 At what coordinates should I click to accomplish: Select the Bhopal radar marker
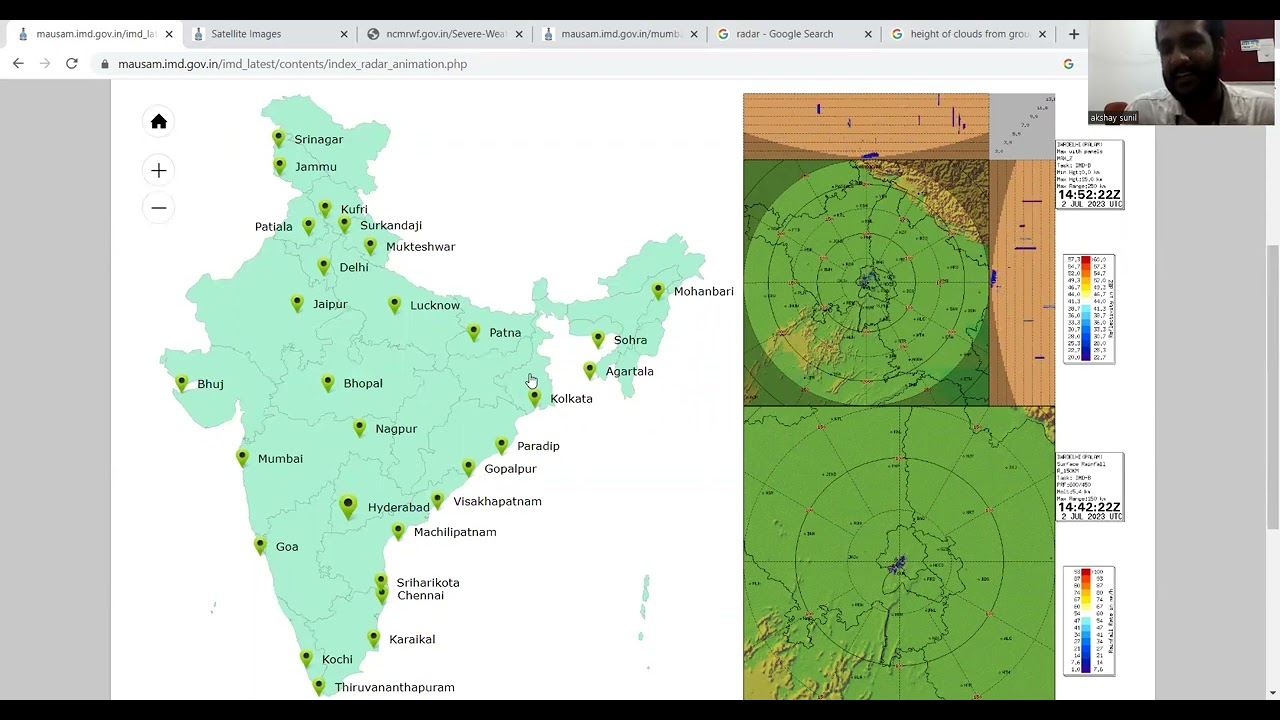point(327,383)
